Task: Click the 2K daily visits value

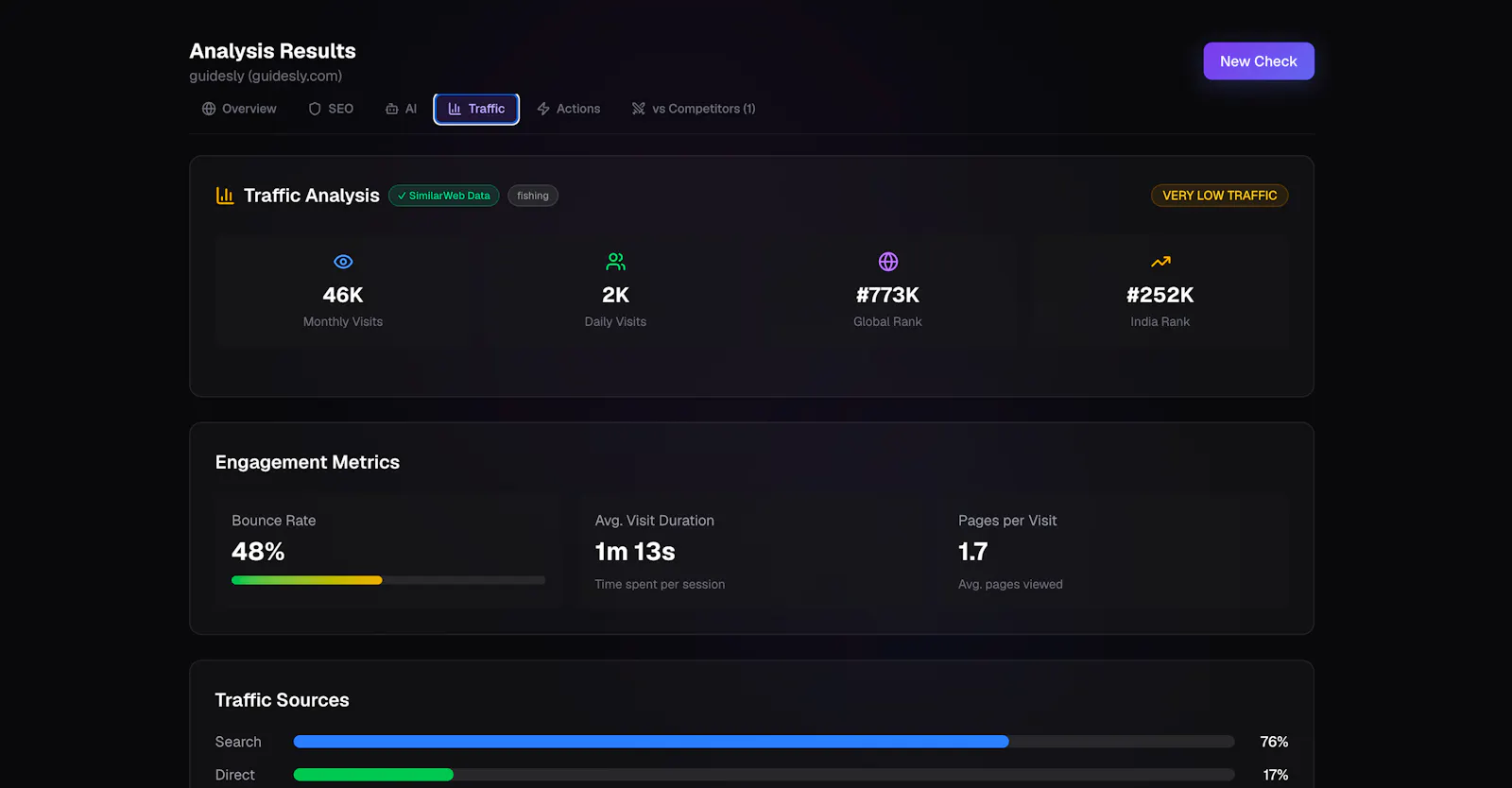Action: click(616, 295)
